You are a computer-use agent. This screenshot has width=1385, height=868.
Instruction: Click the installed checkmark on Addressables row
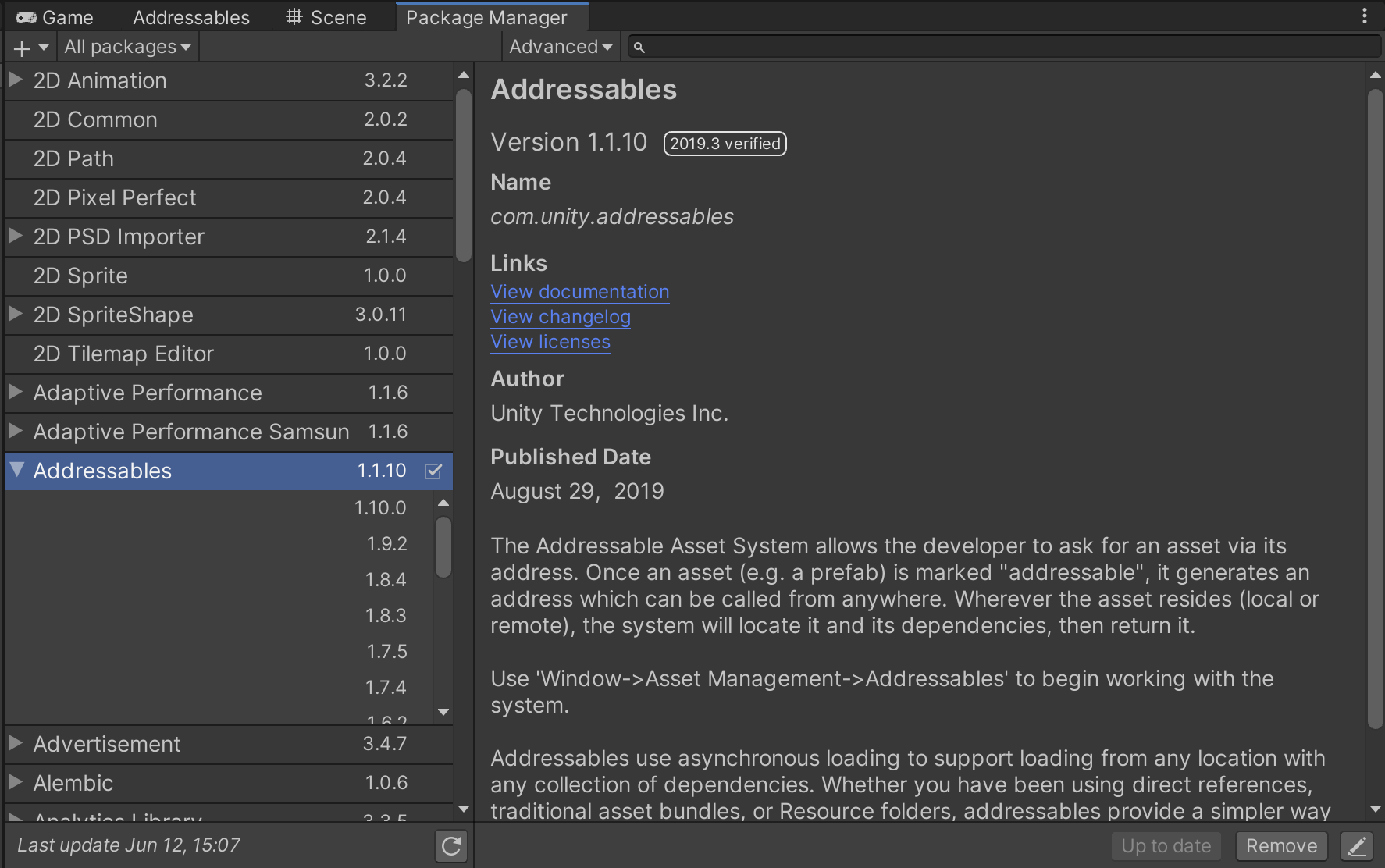click(433, 471)
